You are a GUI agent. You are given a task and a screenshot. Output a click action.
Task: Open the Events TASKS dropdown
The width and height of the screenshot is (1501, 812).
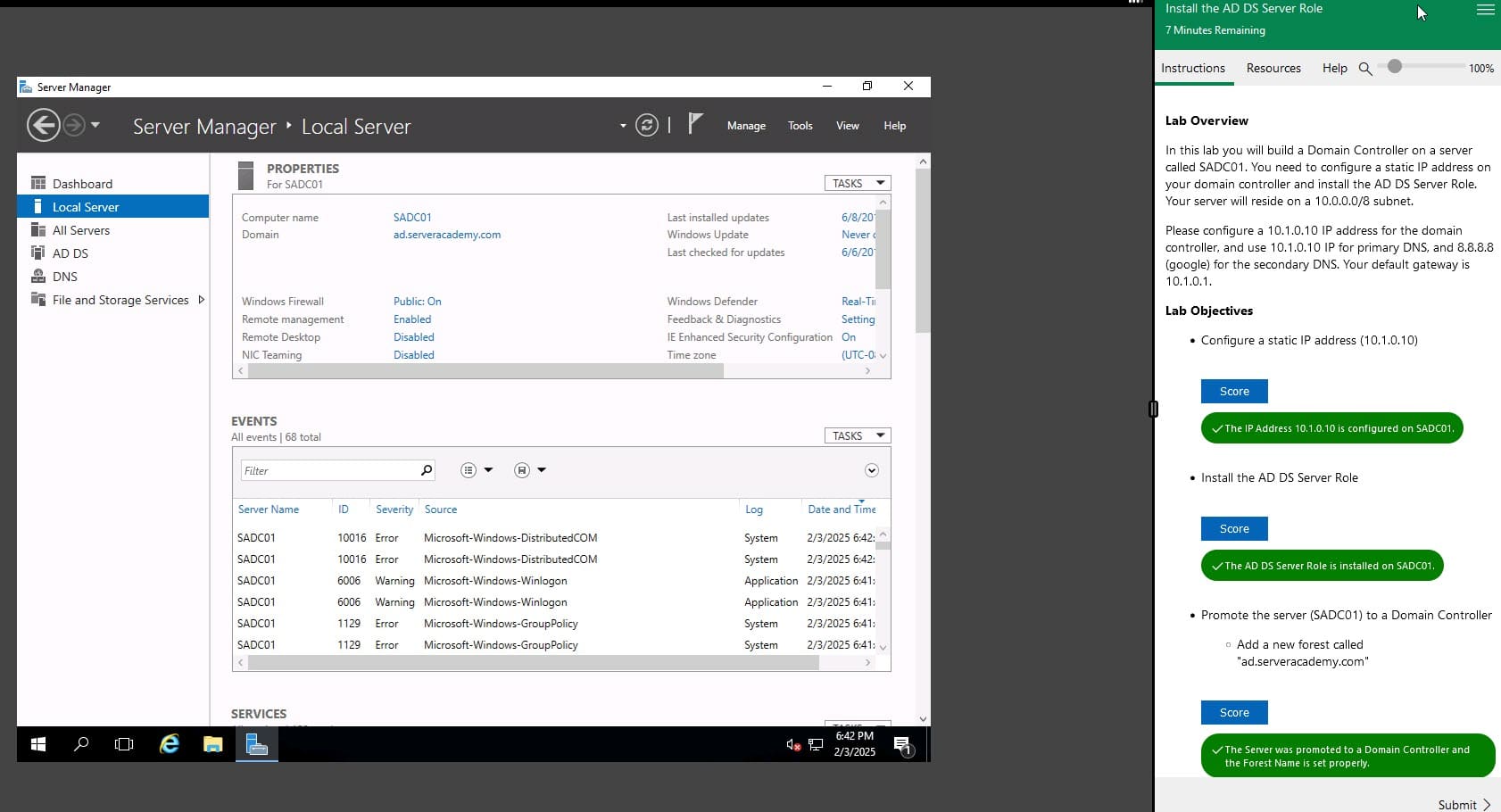pyautogui.click(x=857, y=435)
